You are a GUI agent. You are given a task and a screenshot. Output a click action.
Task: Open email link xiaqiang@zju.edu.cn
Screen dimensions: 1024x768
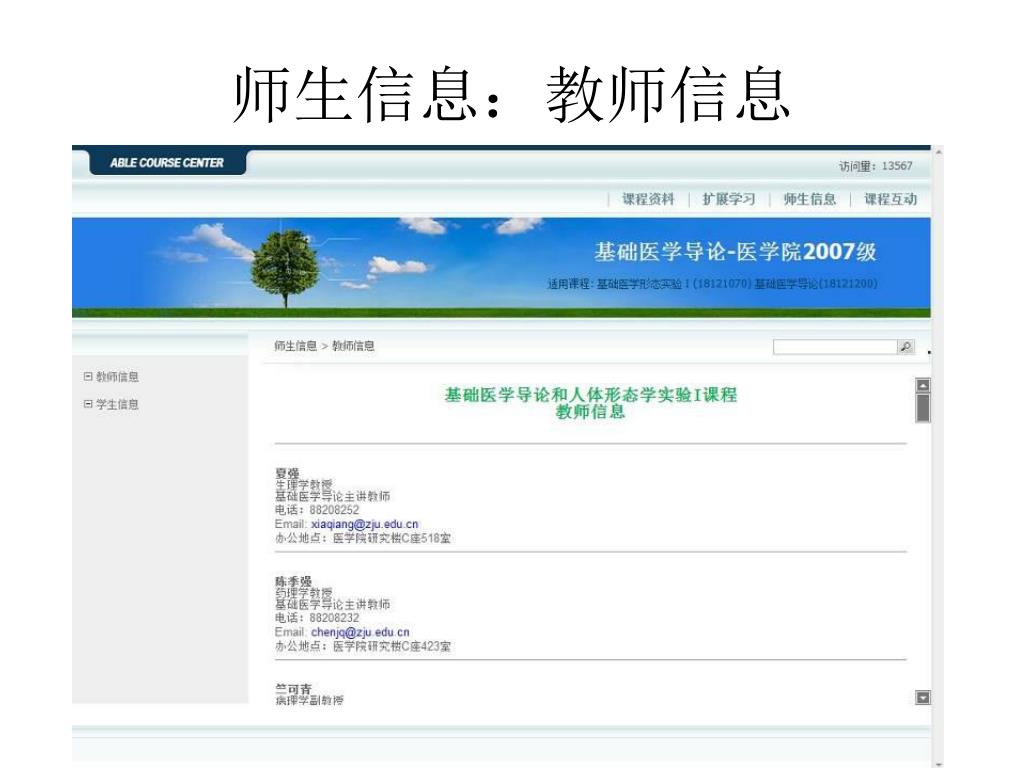[x=364, y=524]
